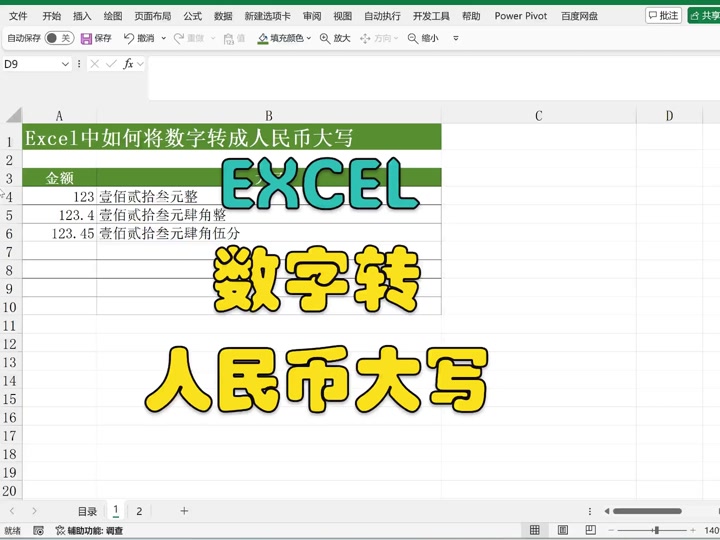720x540 pixels.
Task: Switch to the 目录 sheet tab
Action: pos(87,511)
